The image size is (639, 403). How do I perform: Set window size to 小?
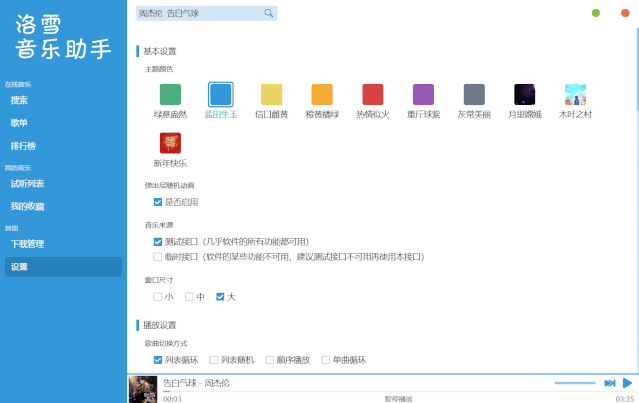[158, 296]
